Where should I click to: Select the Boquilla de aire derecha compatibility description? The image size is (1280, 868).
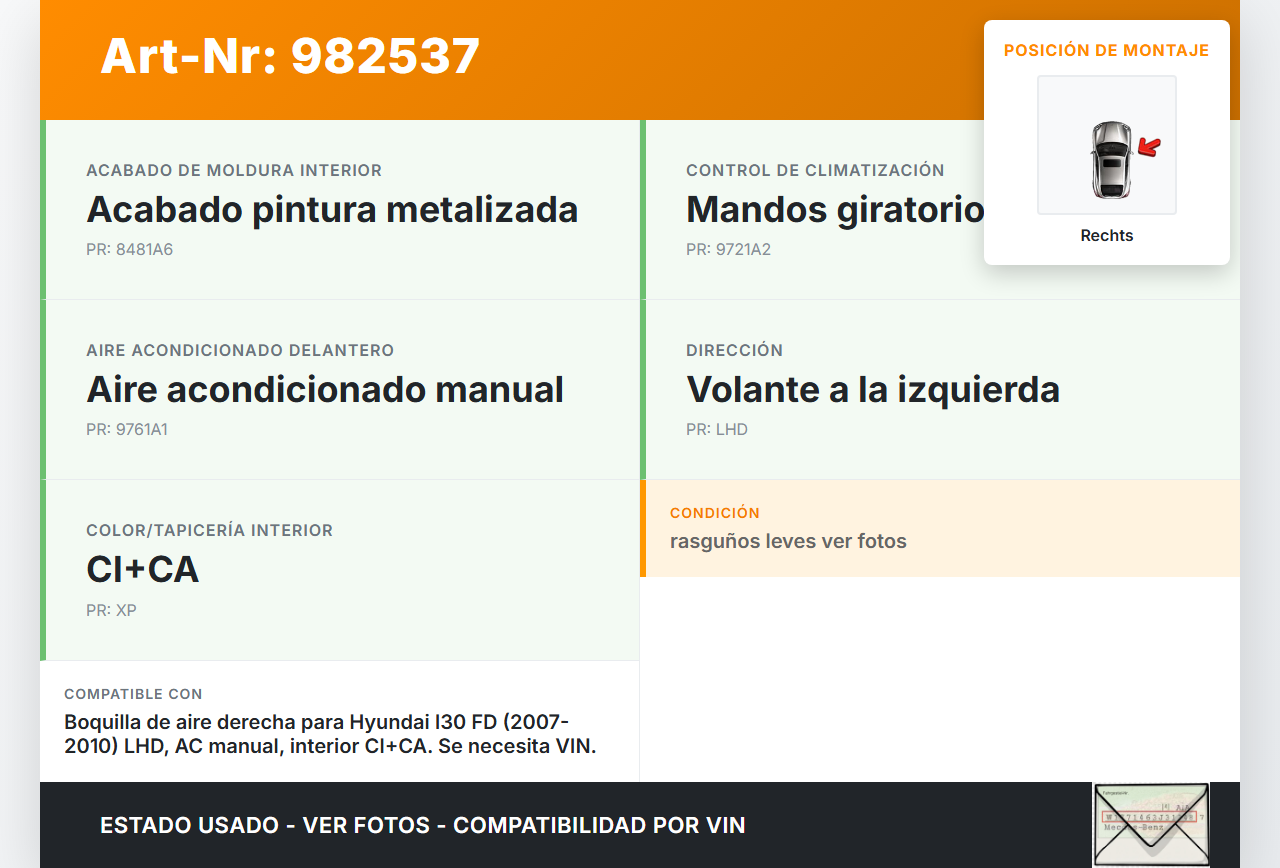pyautogui.click(x=330, y=734)
